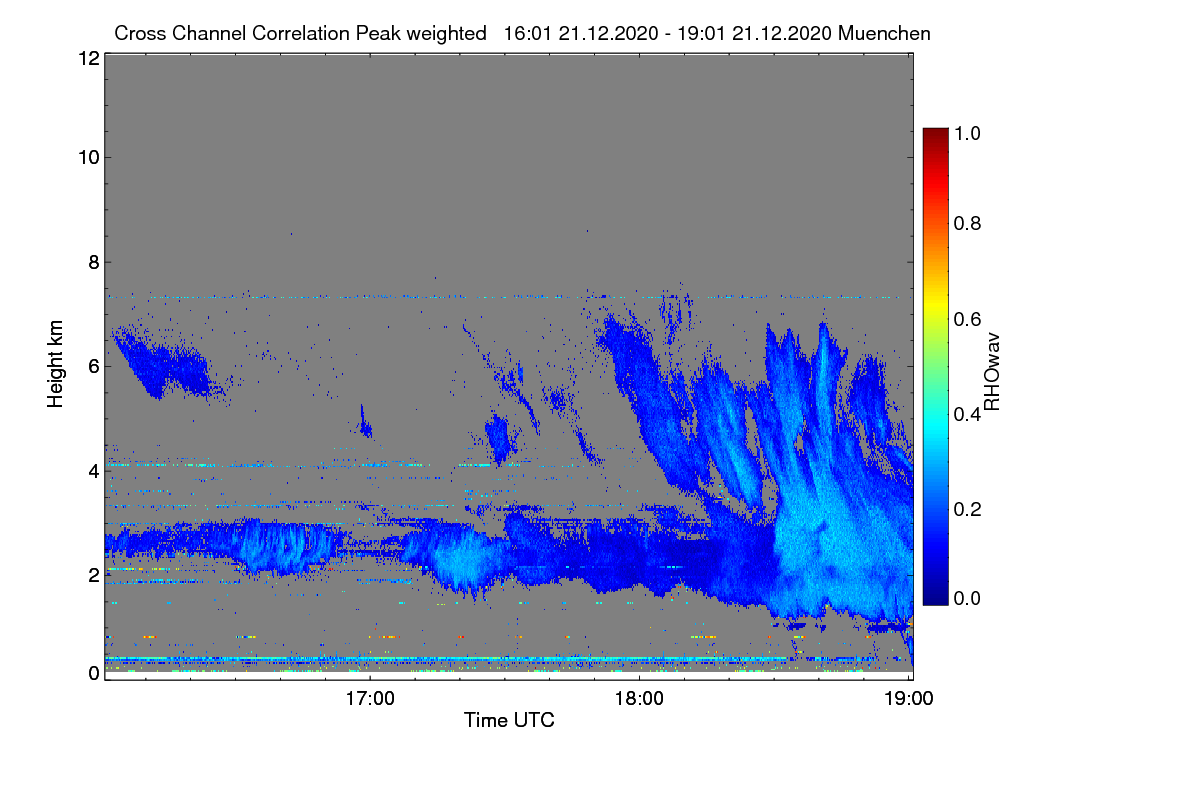Click the colorbar at the 0.6 yellow level

(935, 318)
